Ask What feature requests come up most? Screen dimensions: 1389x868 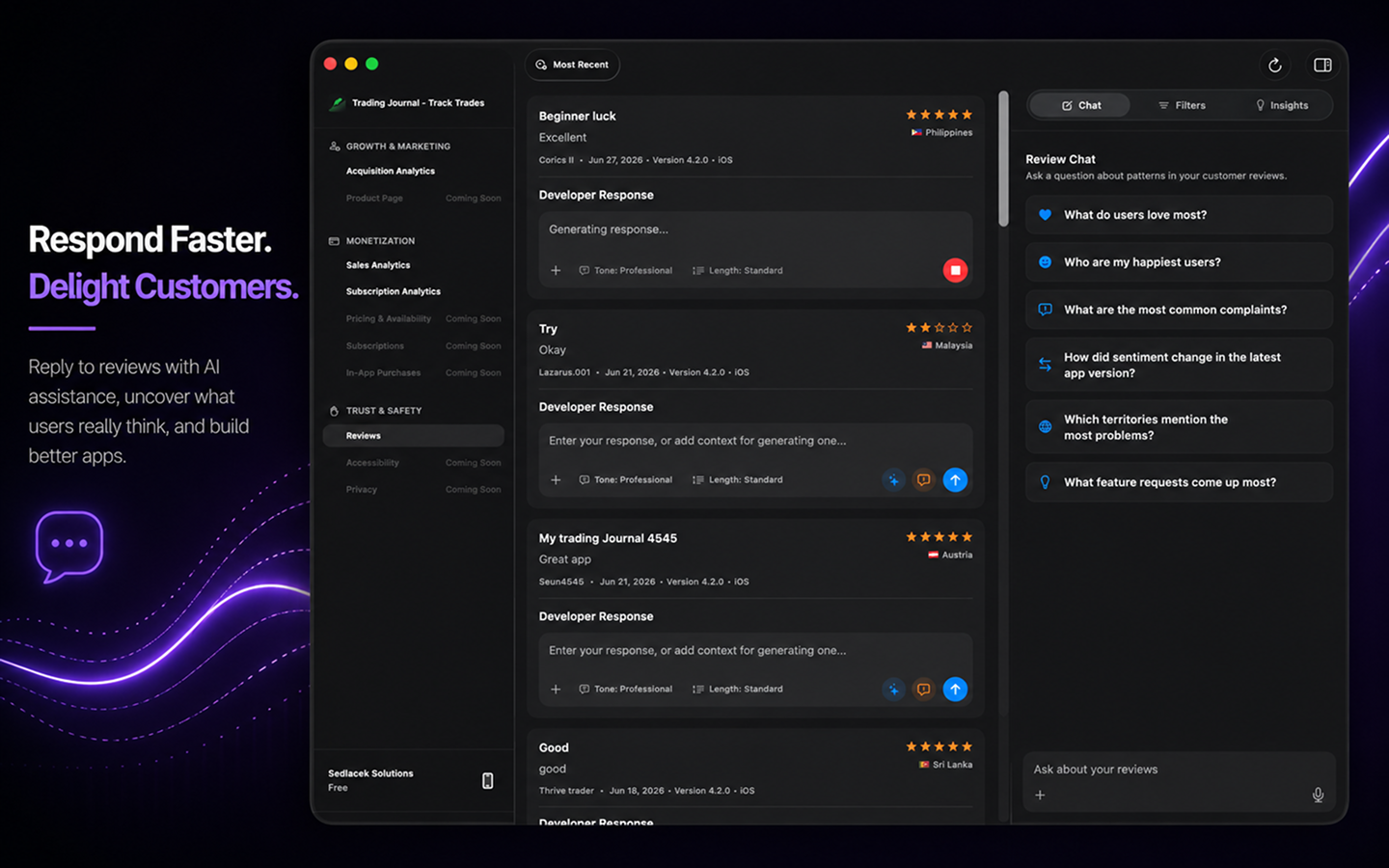(x=1179, y=482)
